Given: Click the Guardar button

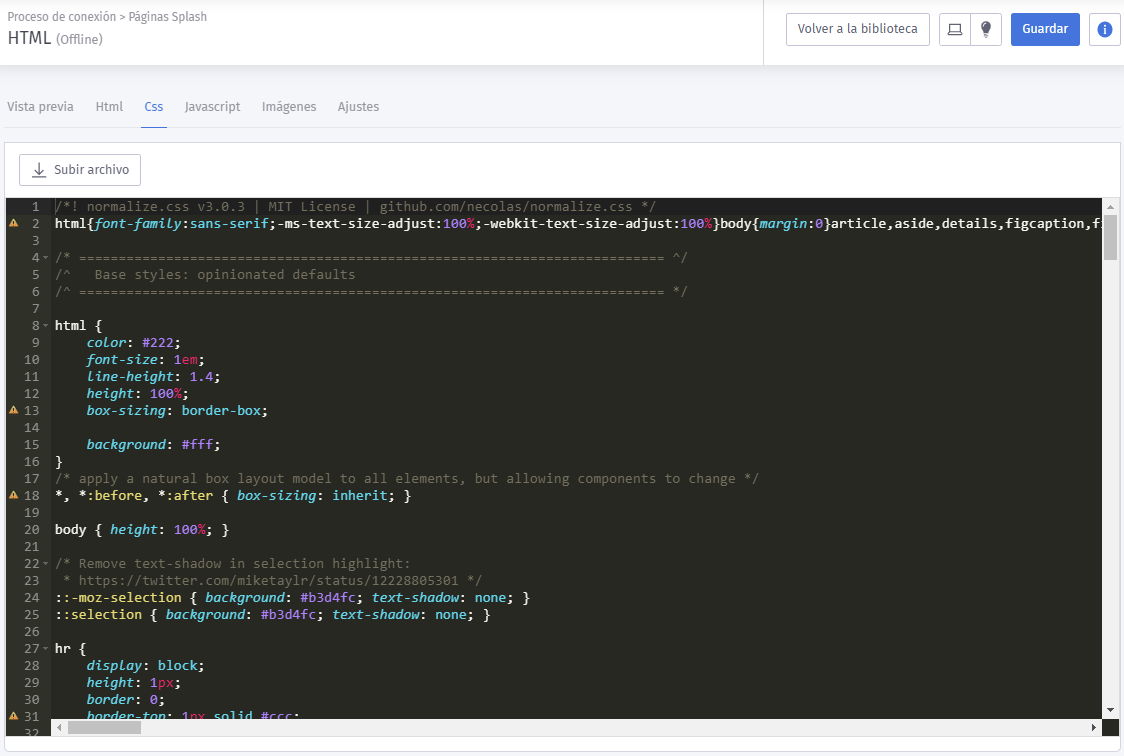Looking at the screenshot, I should point(1045,29).
